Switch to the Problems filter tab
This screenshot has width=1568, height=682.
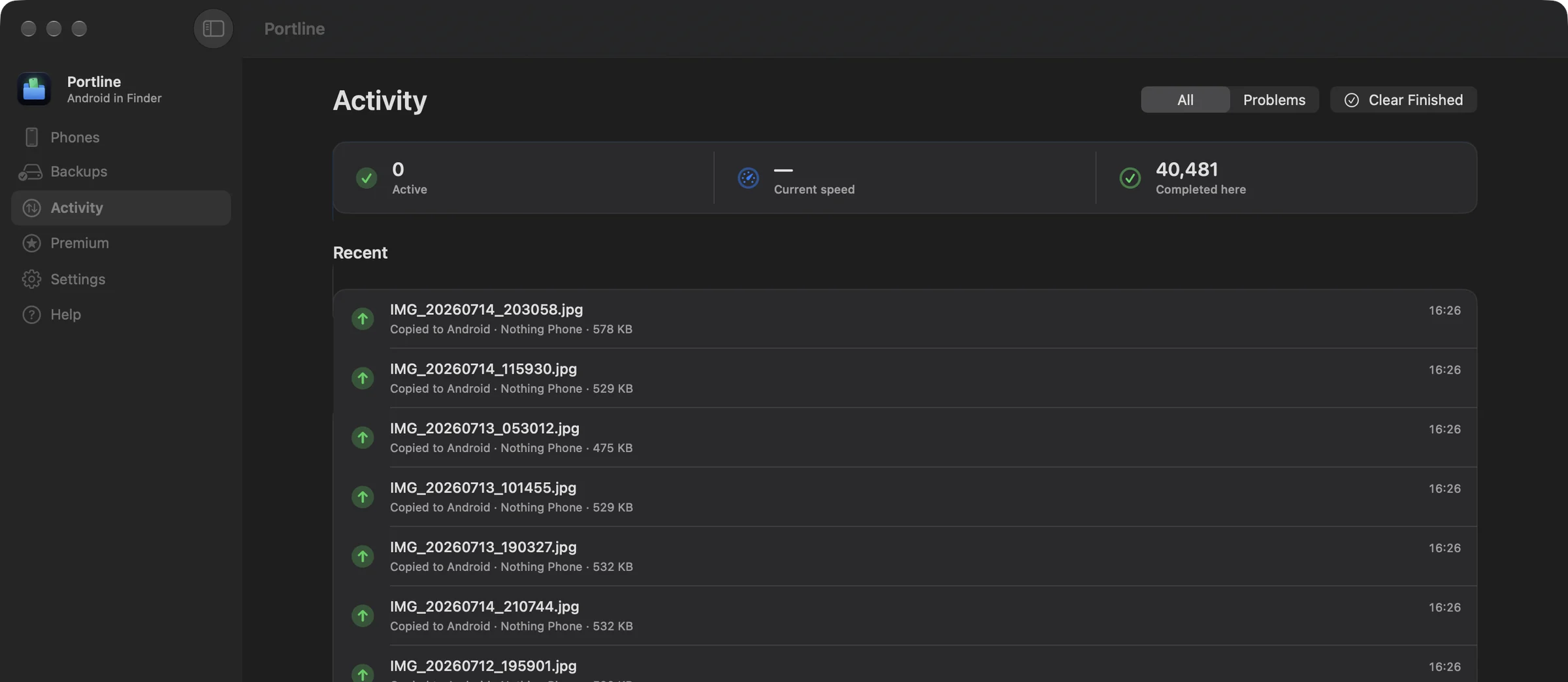point(1274,99)
